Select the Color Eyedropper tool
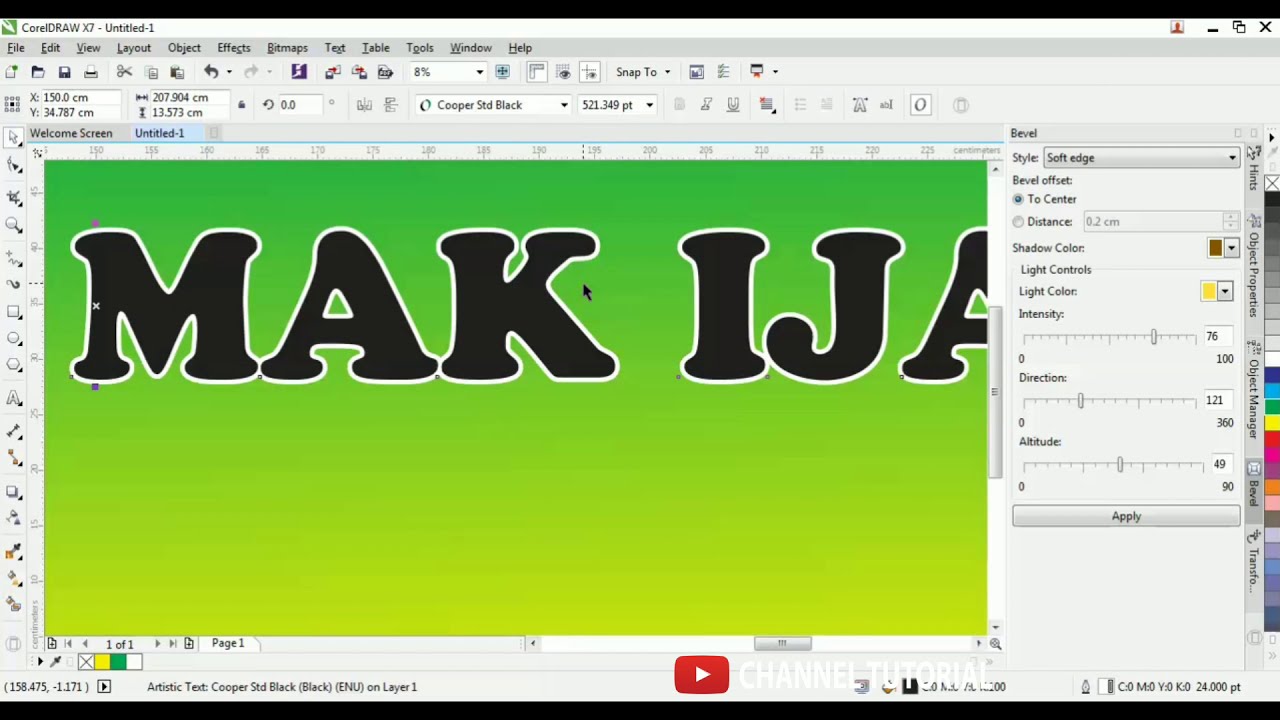Image resolution: width=1280 pixels, height=720 pixels. coord(14,551)
